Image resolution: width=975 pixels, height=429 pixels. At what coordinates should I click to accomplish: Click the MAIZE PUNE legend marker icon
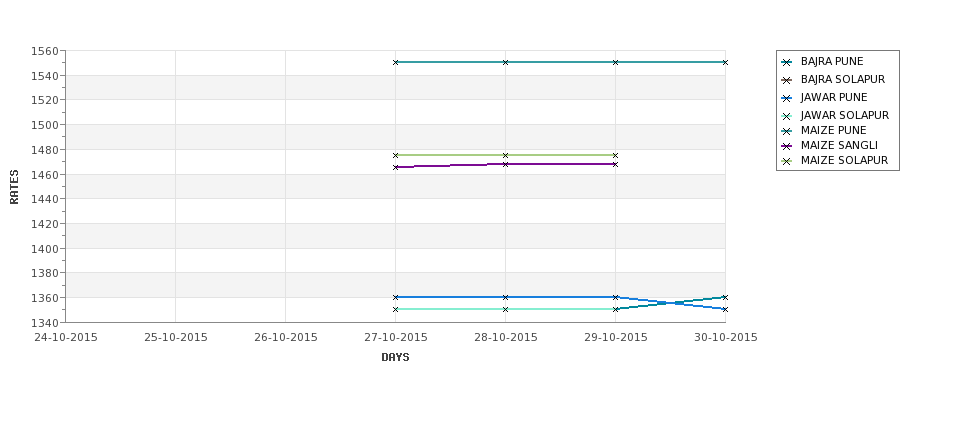tap(787, 131)
